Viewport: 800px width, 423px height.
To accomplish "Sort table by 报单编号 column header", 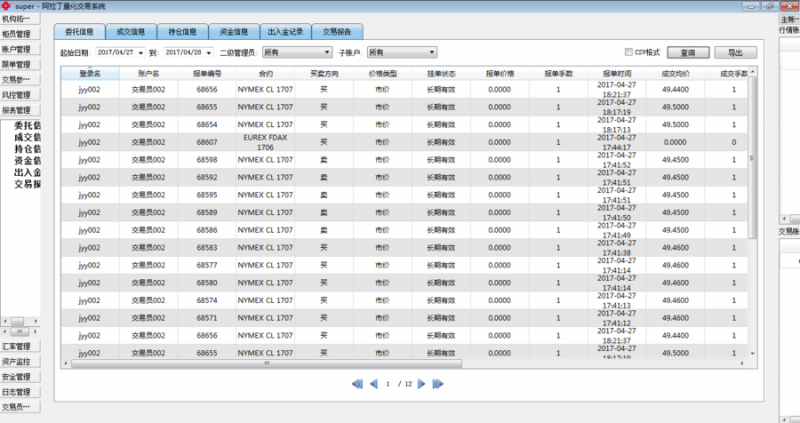I will (x=207, y=73).
